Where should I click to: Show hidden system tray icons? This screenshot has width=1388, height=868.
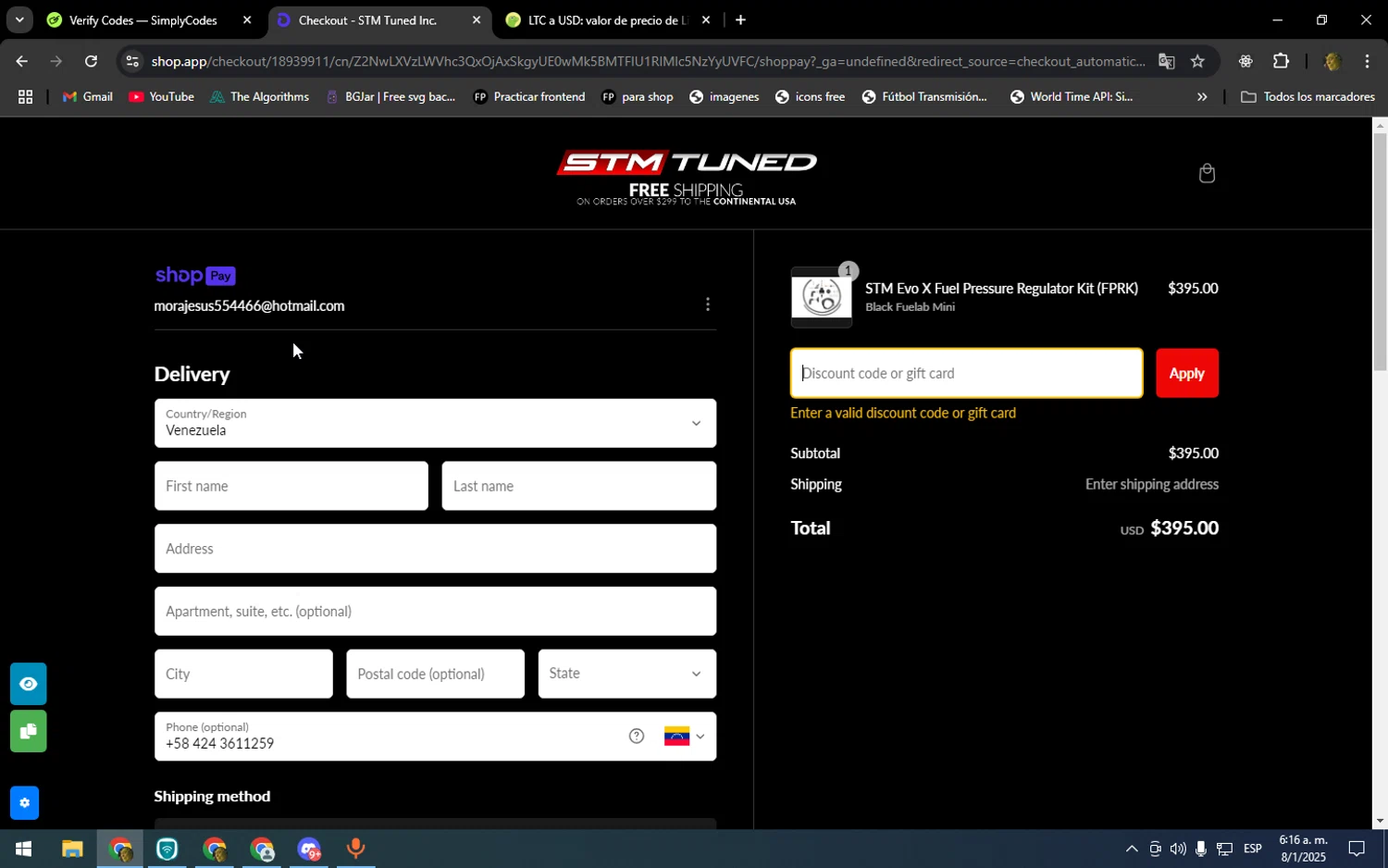1131,849
